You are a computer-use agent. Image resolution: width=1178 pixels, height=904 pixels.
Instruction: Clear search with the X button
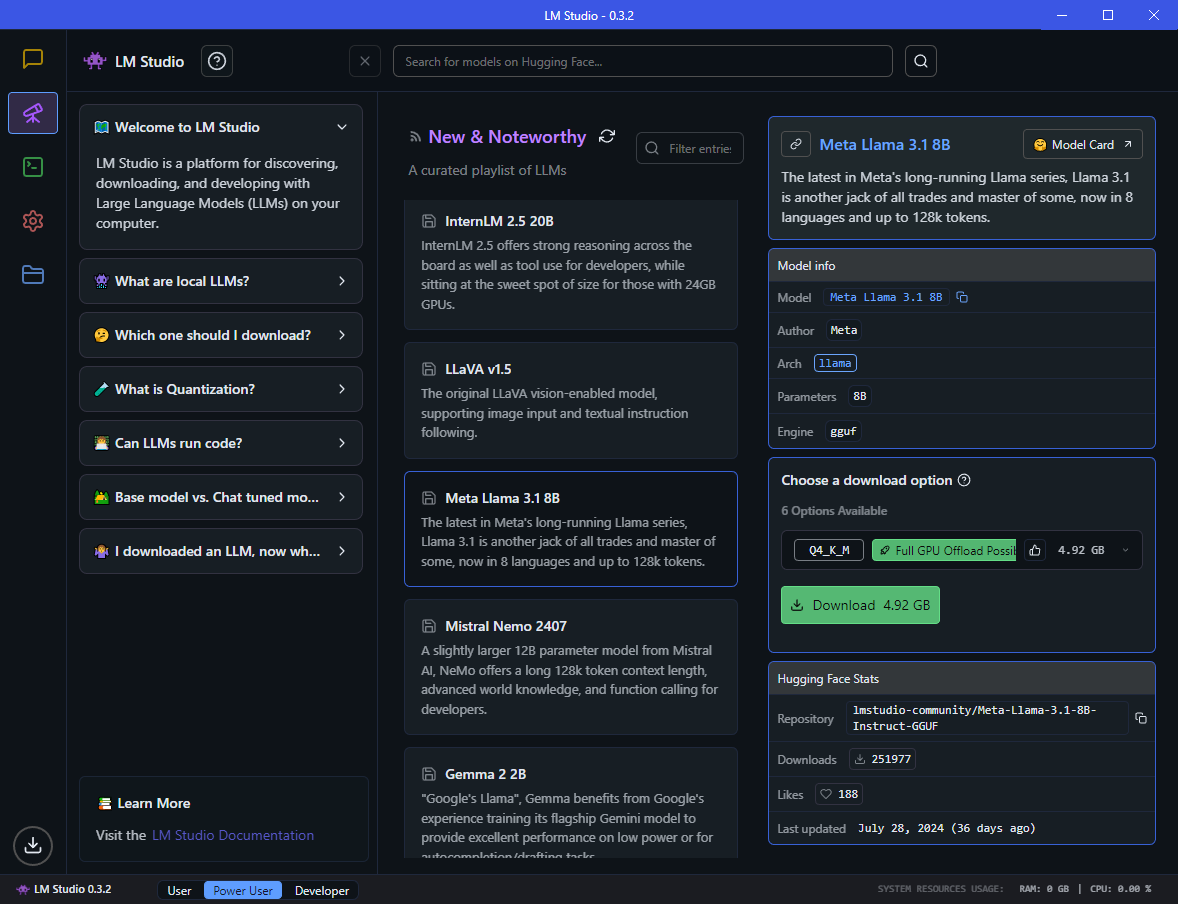click(365, 61)
